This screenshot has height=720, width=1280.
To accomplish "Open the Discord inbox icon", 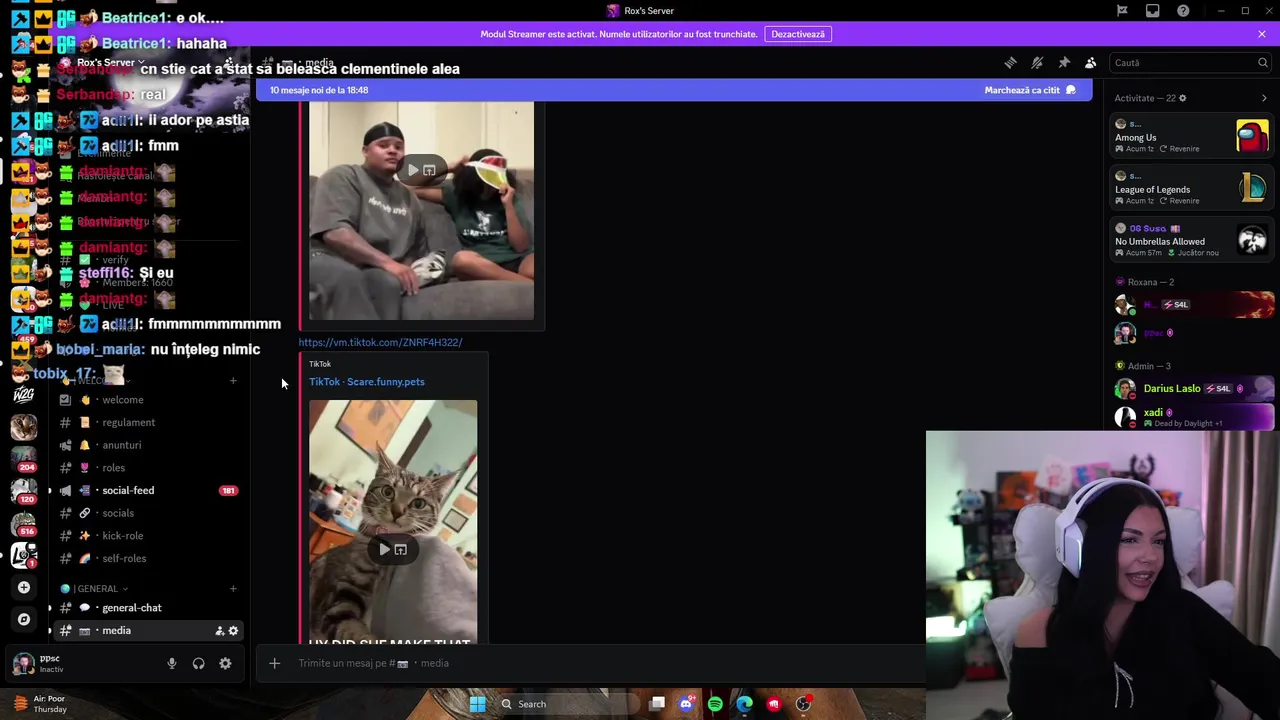I will pyautogui.click(x=1153, y=11).
